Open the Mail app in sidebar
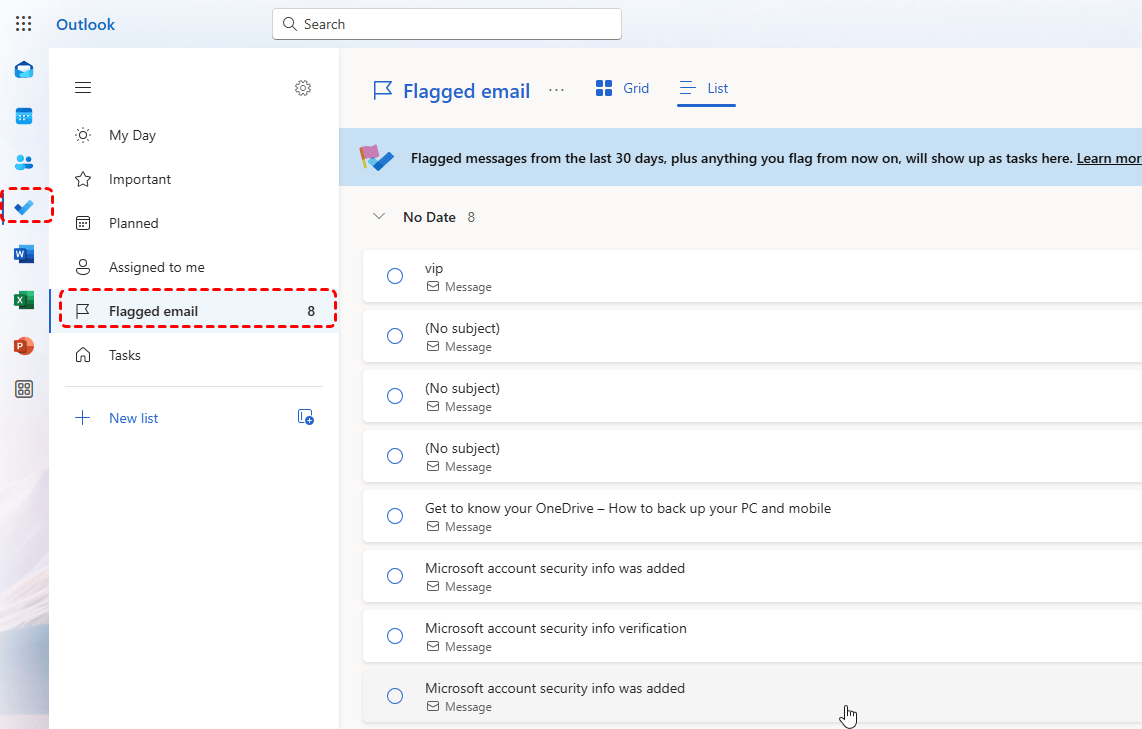 click(x=24, y=70)
